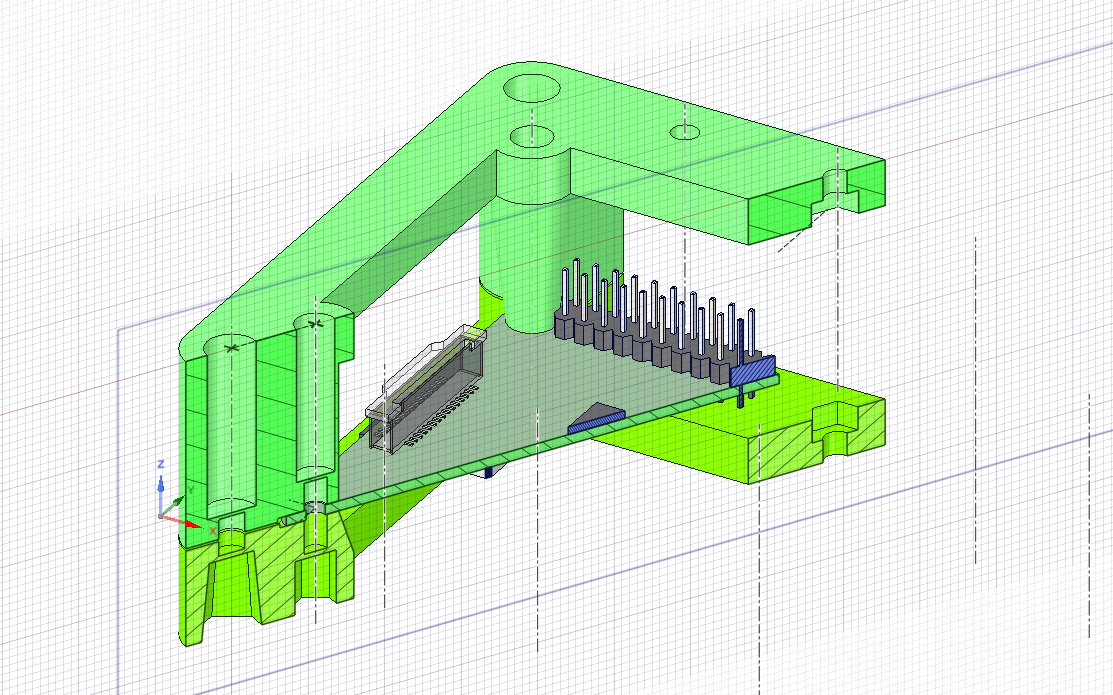Select the translucent flat cable connector on the board
Image resolution: width=1113 pixels, height=695 pixels.
(426, 387)
